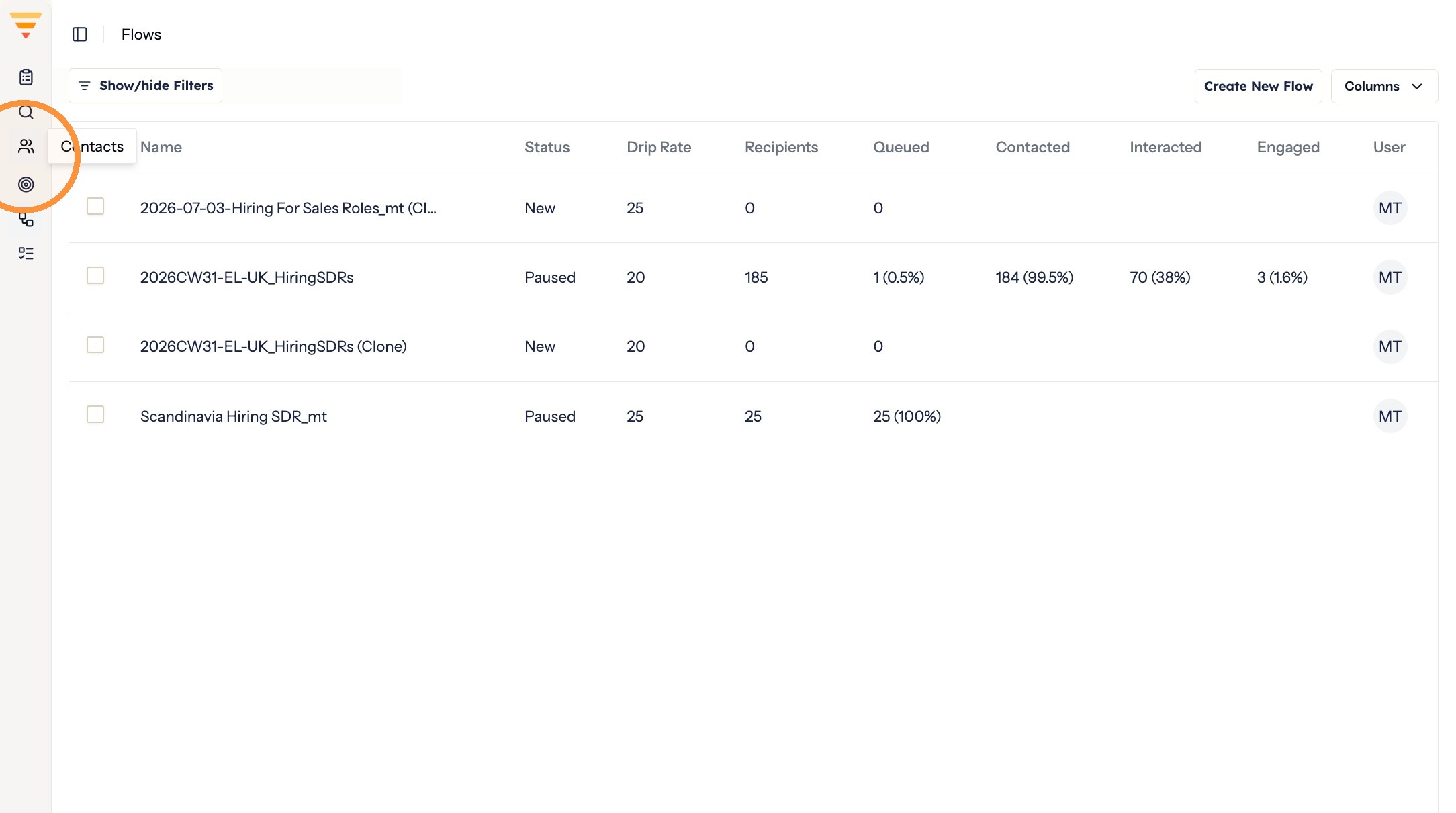Screen dimensions: 1456x813
Task: Click New status of 2026-07-03-Hiring flow
Action: tap(539, 208)
